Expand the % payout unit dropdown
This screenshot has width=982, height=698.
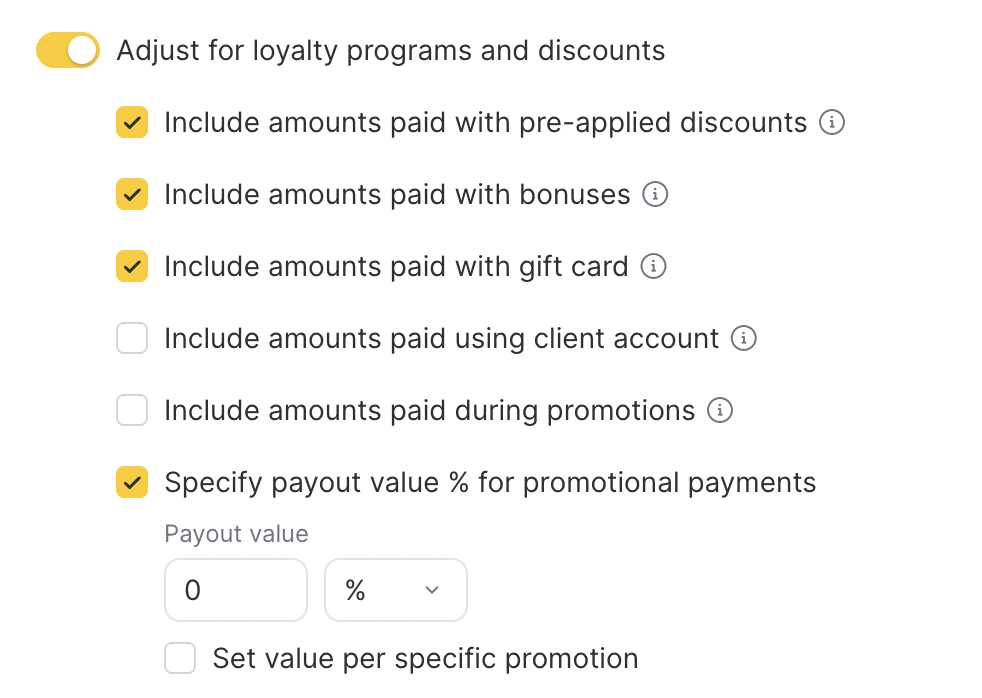396,590
